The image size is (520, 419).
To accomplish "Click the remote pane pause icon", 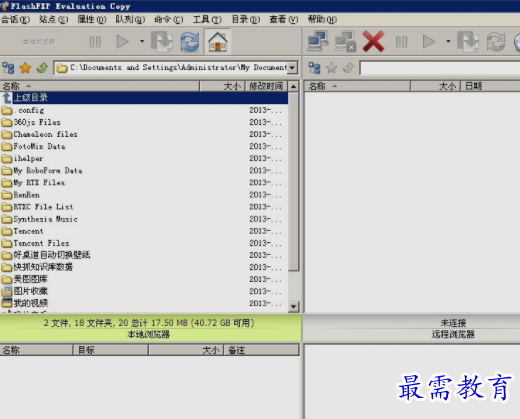I will click(x=401, y=42).
